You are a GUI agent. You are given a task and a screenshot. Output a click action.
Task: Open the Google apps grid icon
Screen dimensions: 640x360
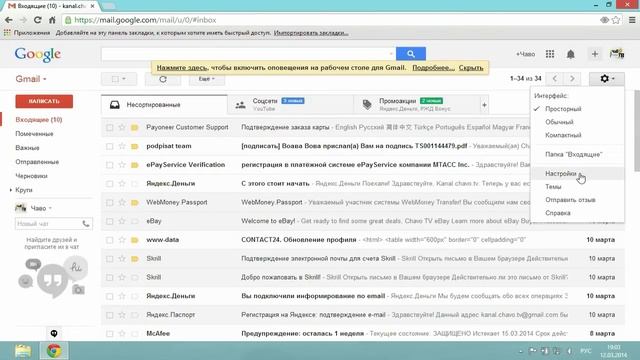(550, 54)
